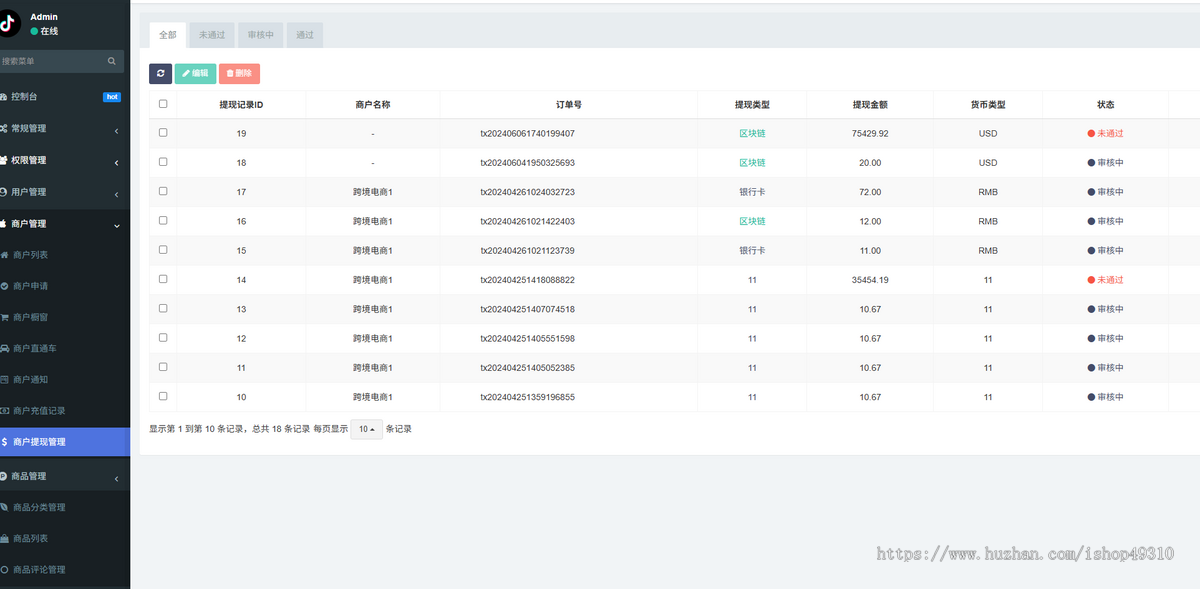Expand the 商品管理 menu arrow
Screen dimensions: 1200x589
(x=116, y=478)
